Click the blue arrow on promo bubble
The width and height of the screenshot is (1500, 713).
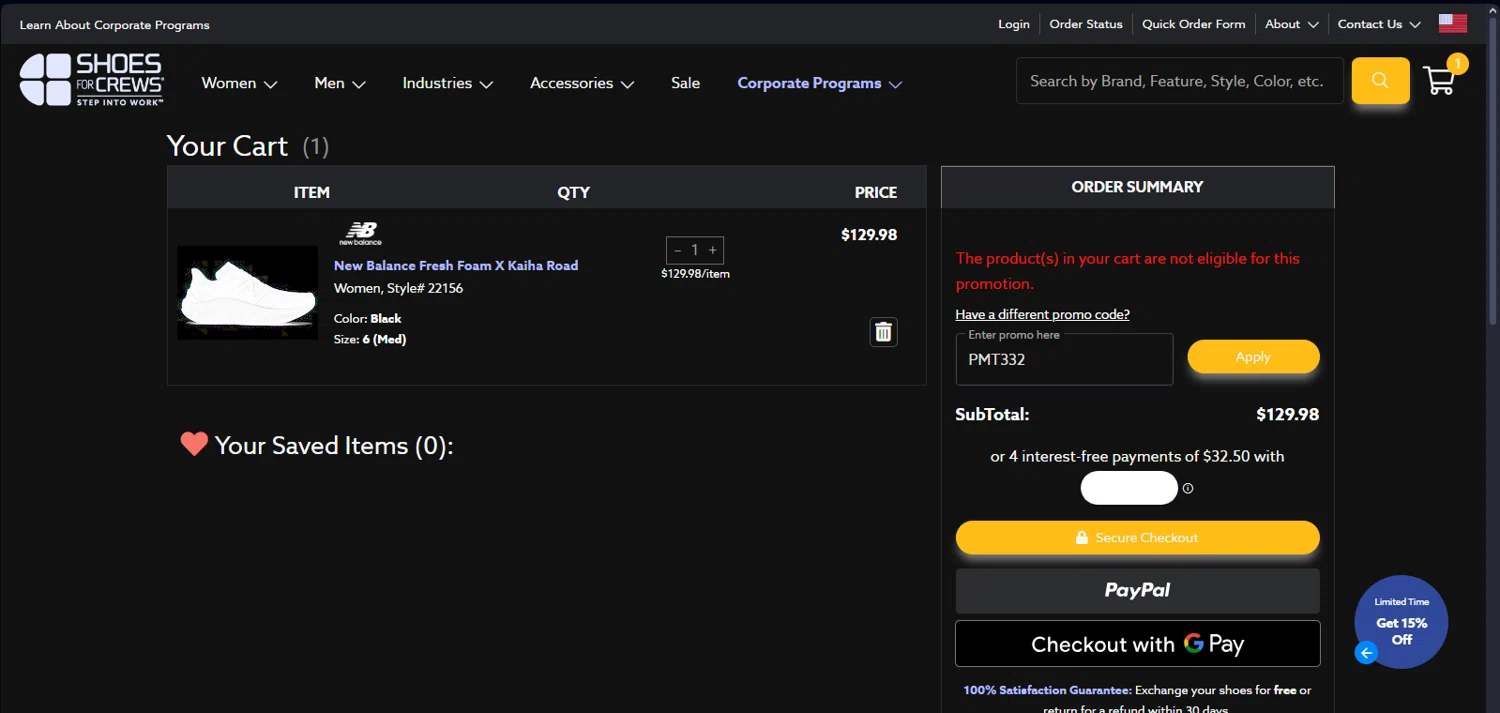pyautogui.click(x=1366, y=653)
